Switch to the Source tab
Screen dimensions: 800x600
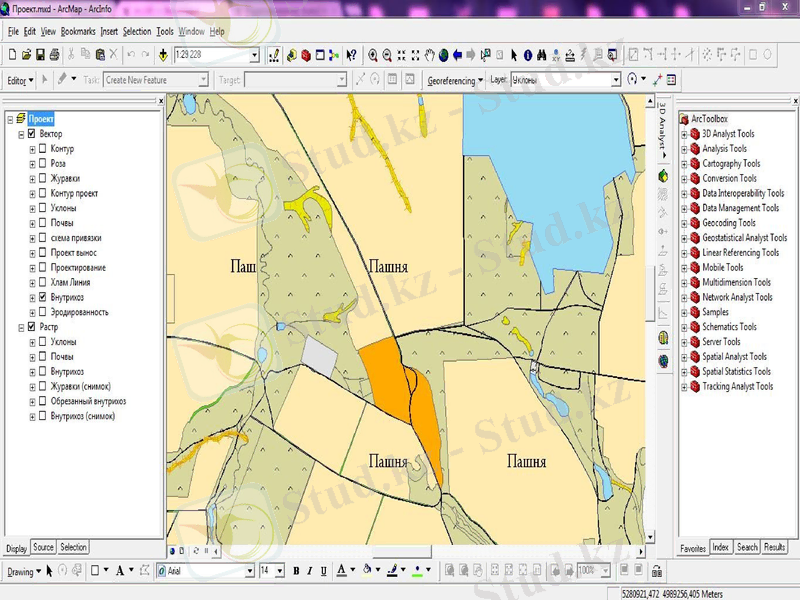(x=43, y=548)
